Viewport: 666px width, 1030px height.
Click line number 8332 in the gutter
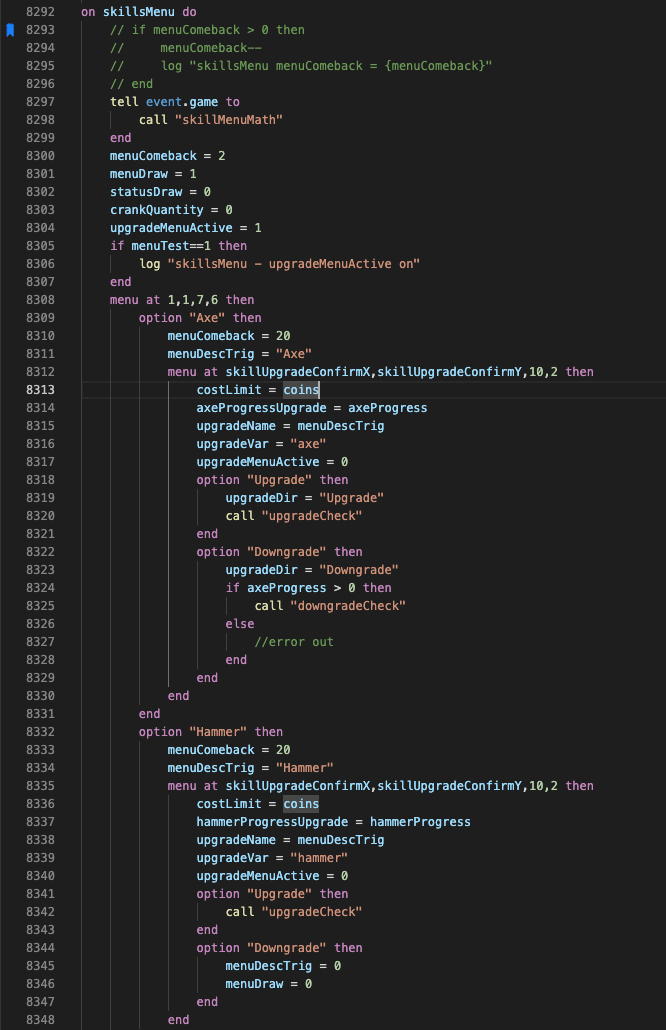tap(41, 732)
